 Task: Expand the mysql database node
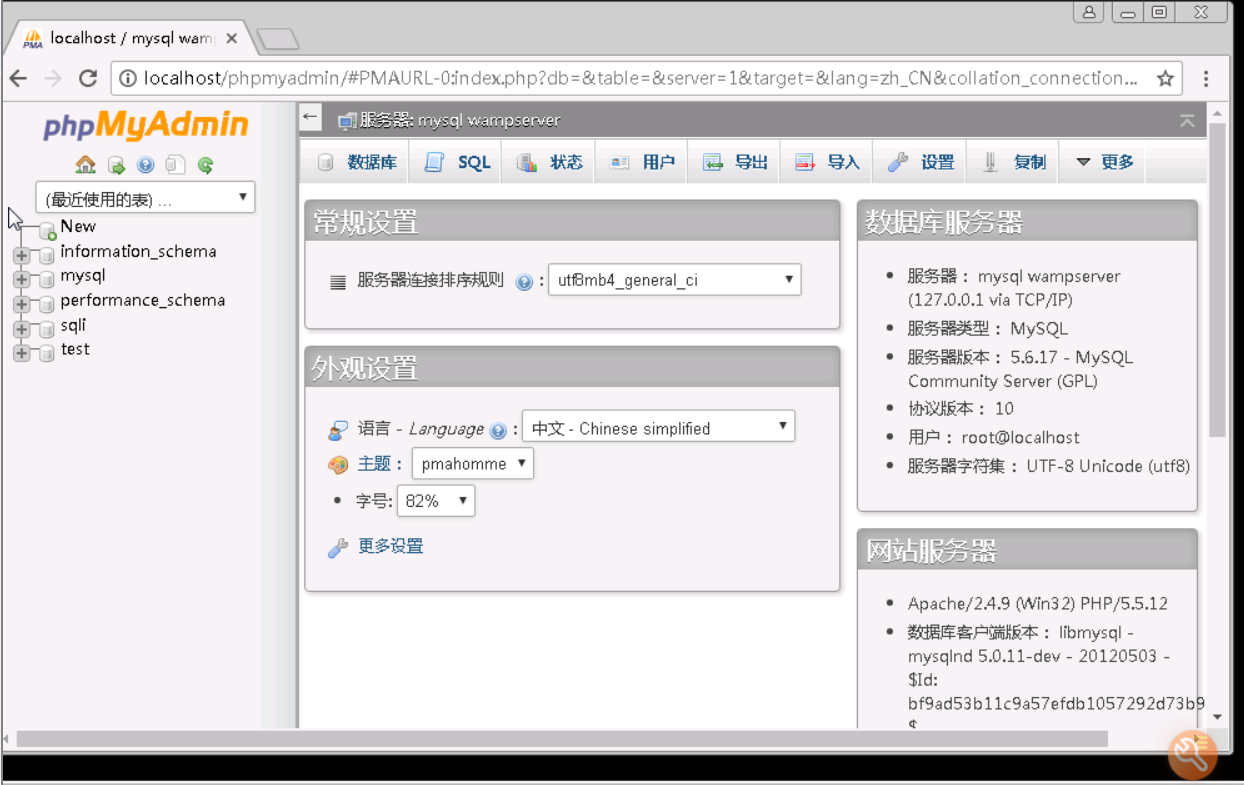pos(22,279)
